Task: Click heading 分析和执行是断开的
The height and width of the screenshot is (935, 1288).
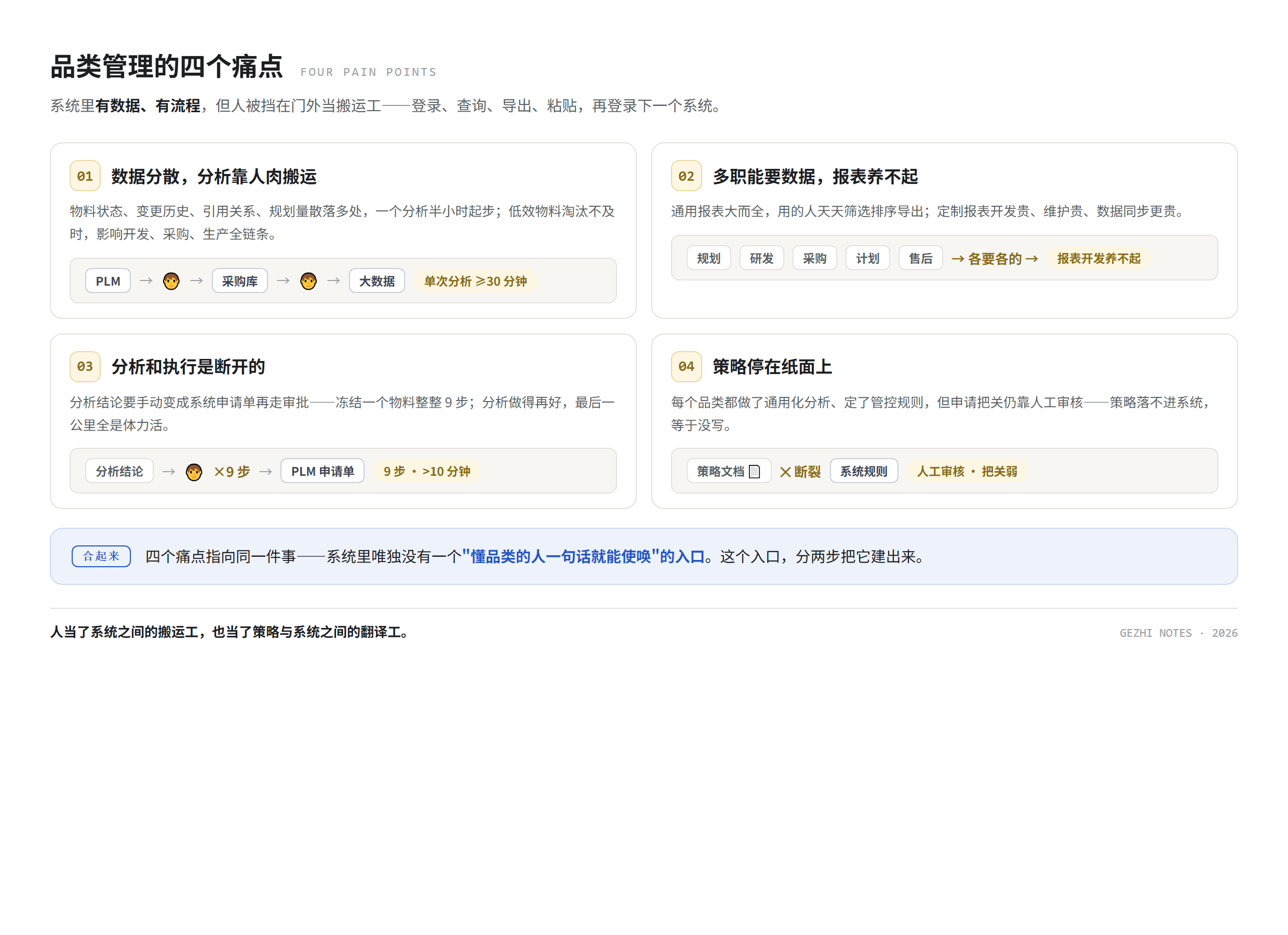Action: (x=188, y=367)
